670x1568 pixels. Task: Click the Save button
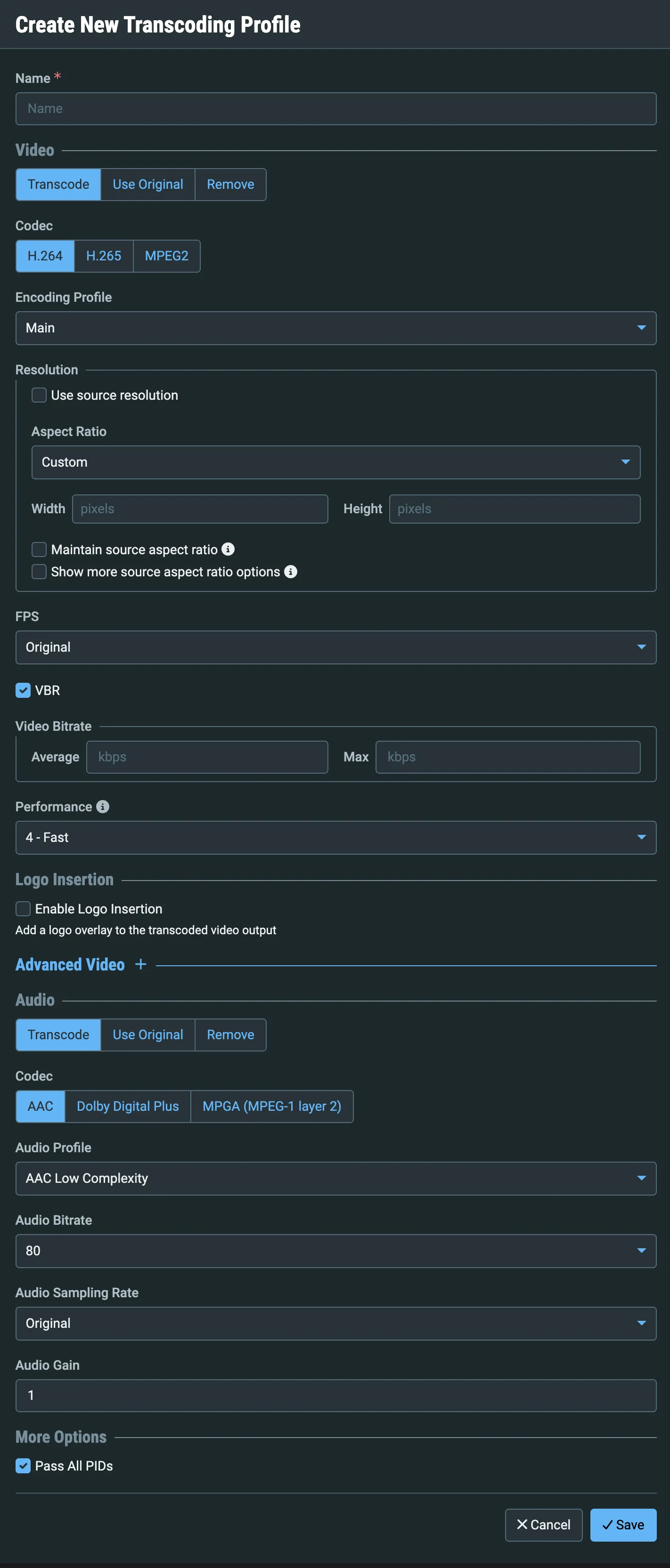tap(623, 1525)
